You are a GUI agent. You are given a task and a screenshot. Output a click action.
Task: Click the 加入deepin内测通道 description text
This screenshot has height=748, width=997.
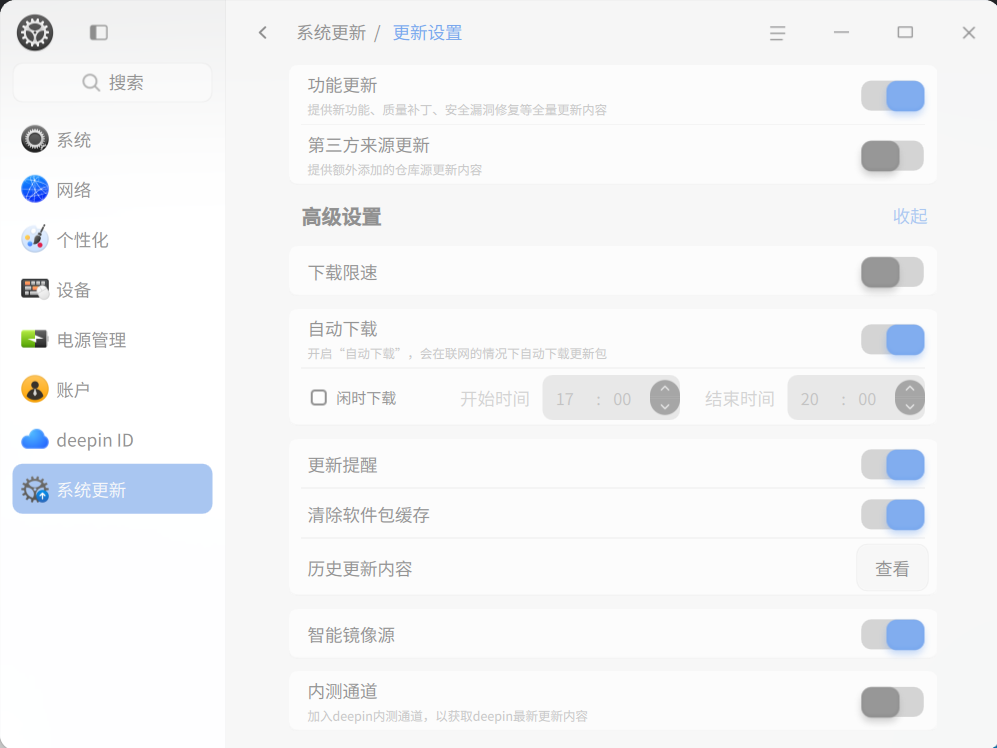click(448, 716)
